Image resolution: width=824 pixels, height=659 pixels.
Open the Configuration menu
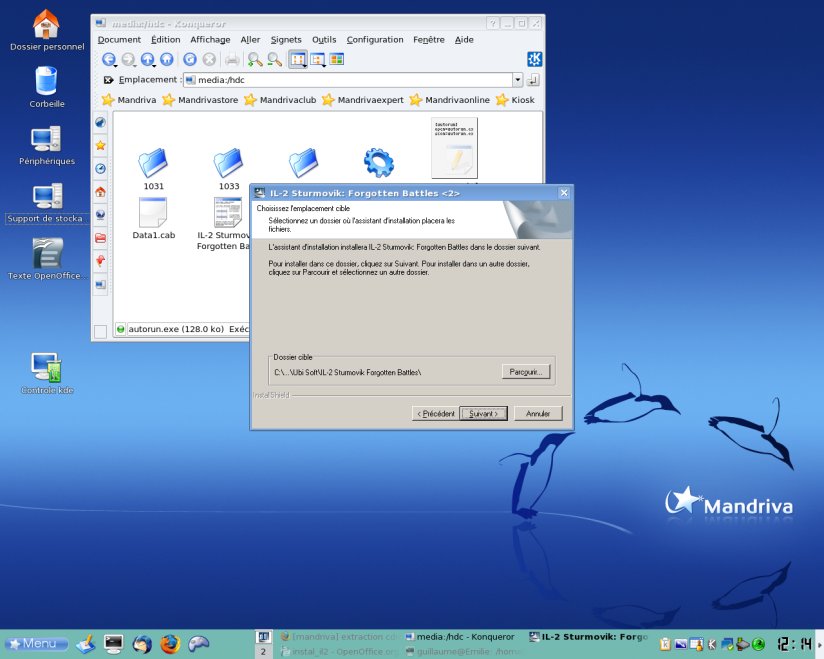(375, 39)
